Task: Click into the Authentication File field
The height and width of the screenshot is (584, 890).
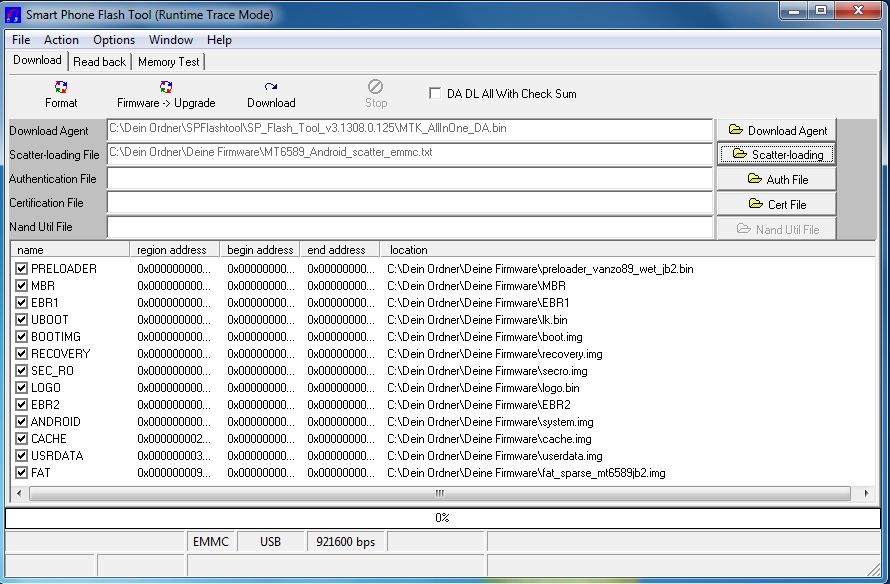Action: [x=410, y=179]
